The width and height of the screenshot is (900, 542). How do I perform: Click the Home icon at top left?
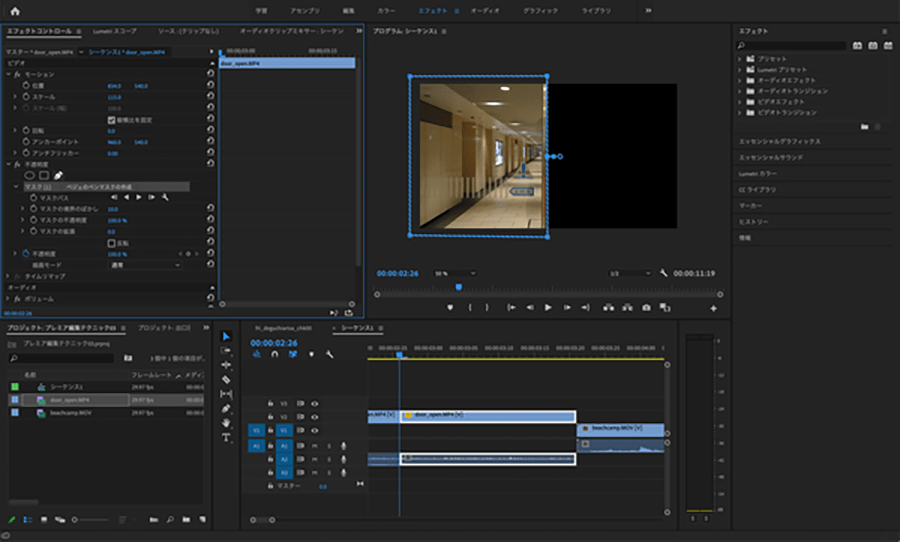click(x=15, y=10)
